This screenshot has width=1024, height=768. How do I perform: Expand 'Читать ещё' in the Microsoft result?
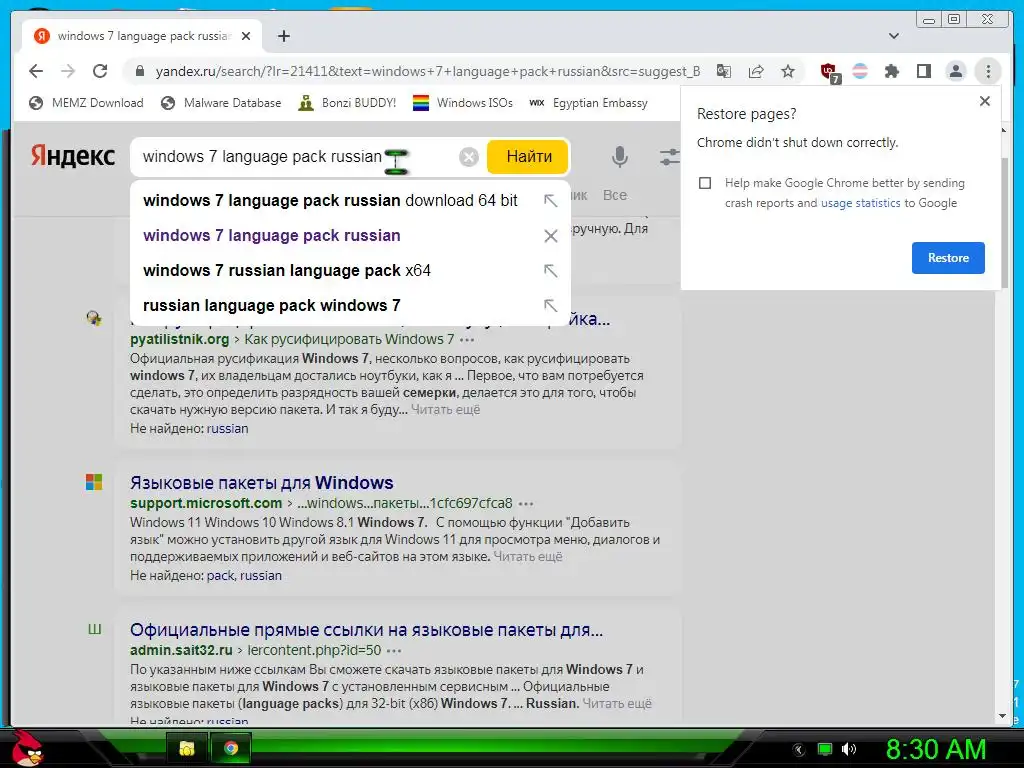click(528, 557)
